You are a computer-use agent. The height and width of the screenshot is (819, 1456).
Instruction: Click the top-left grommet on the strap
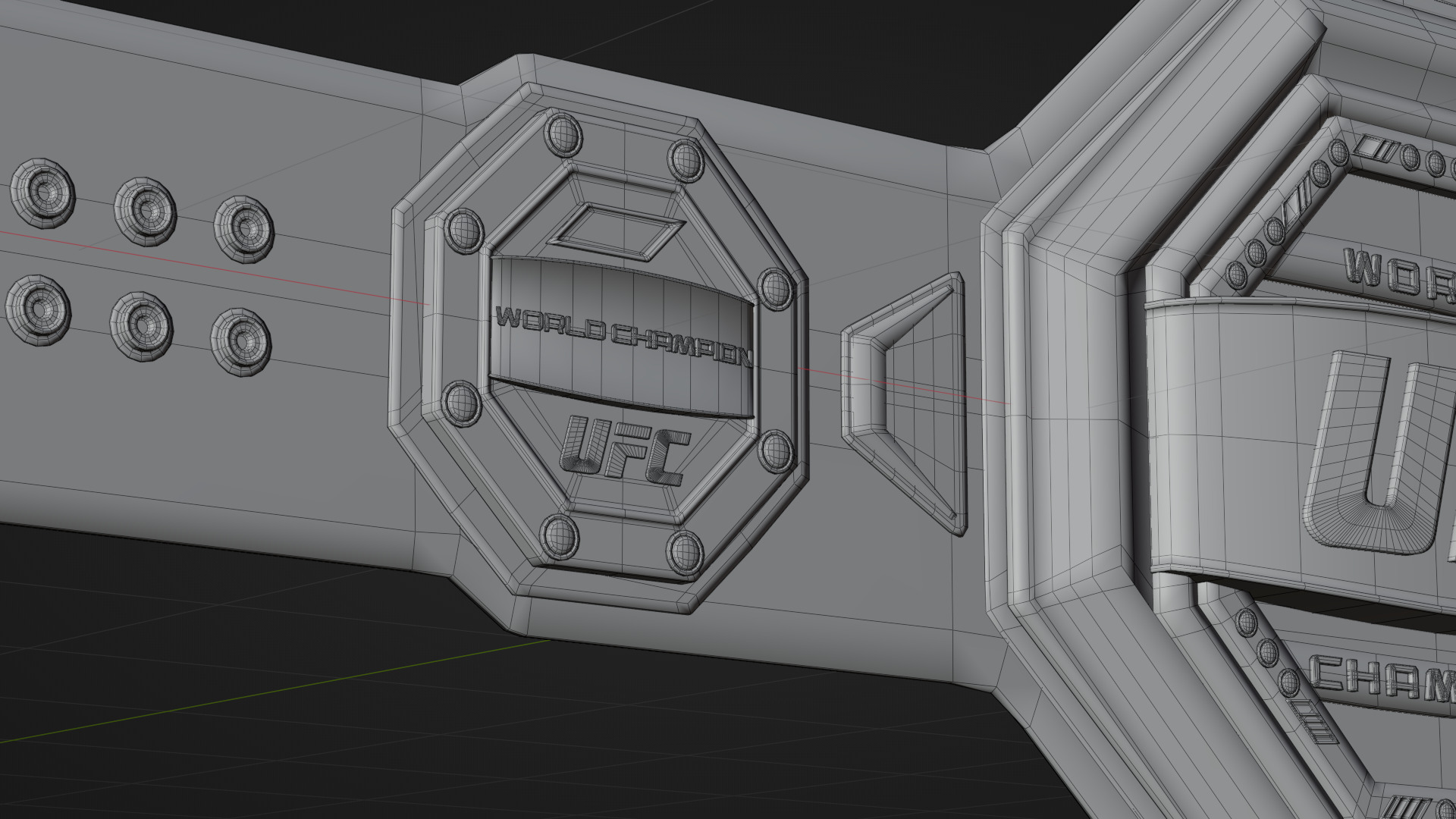(42, 193)
